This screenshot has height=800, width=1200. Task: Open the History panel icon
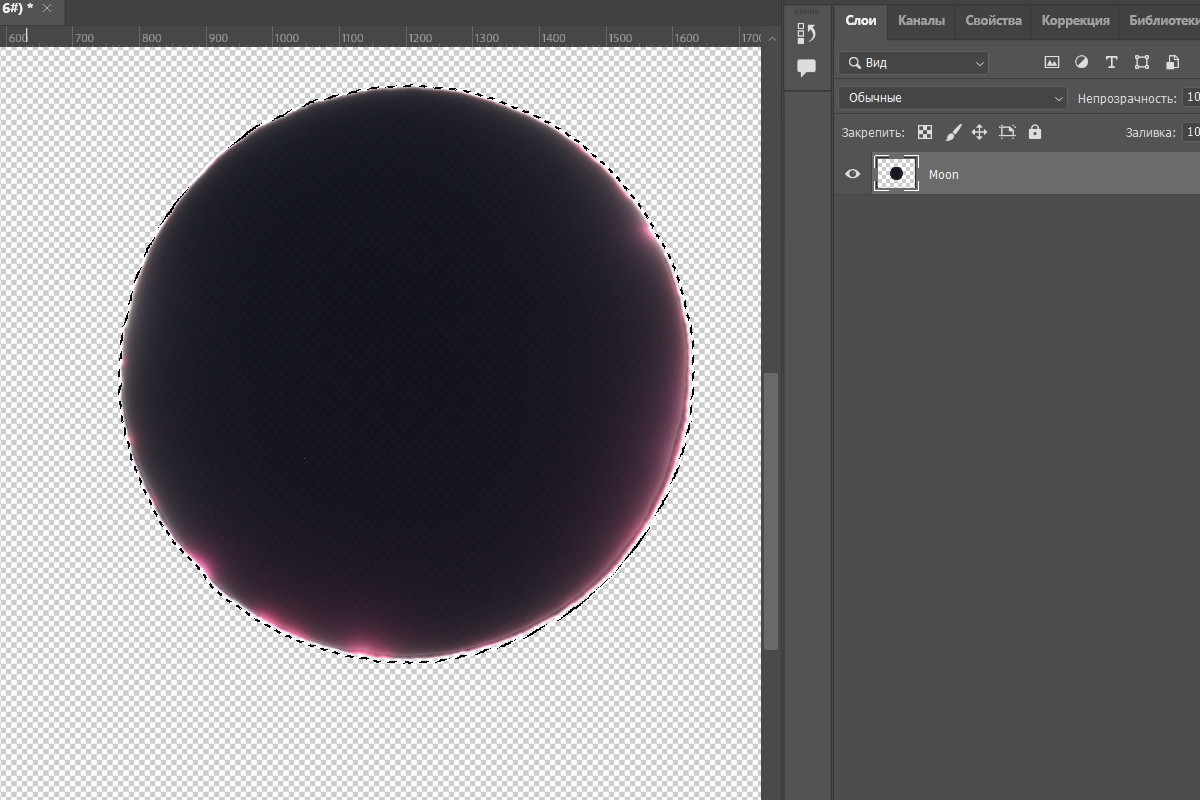[806, 33]
